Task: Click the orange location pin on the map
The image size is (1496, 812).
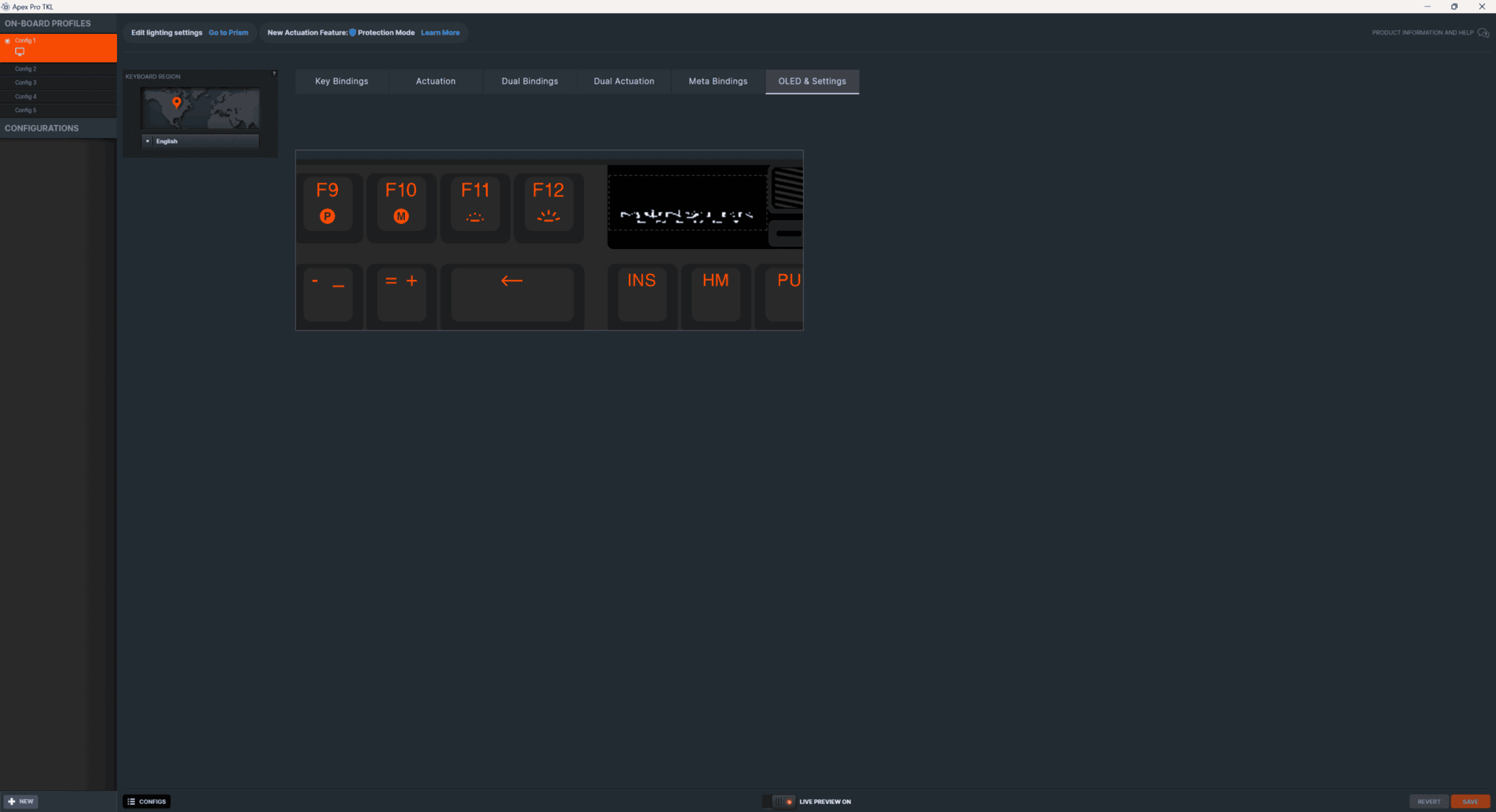Action: click(177, 102)
